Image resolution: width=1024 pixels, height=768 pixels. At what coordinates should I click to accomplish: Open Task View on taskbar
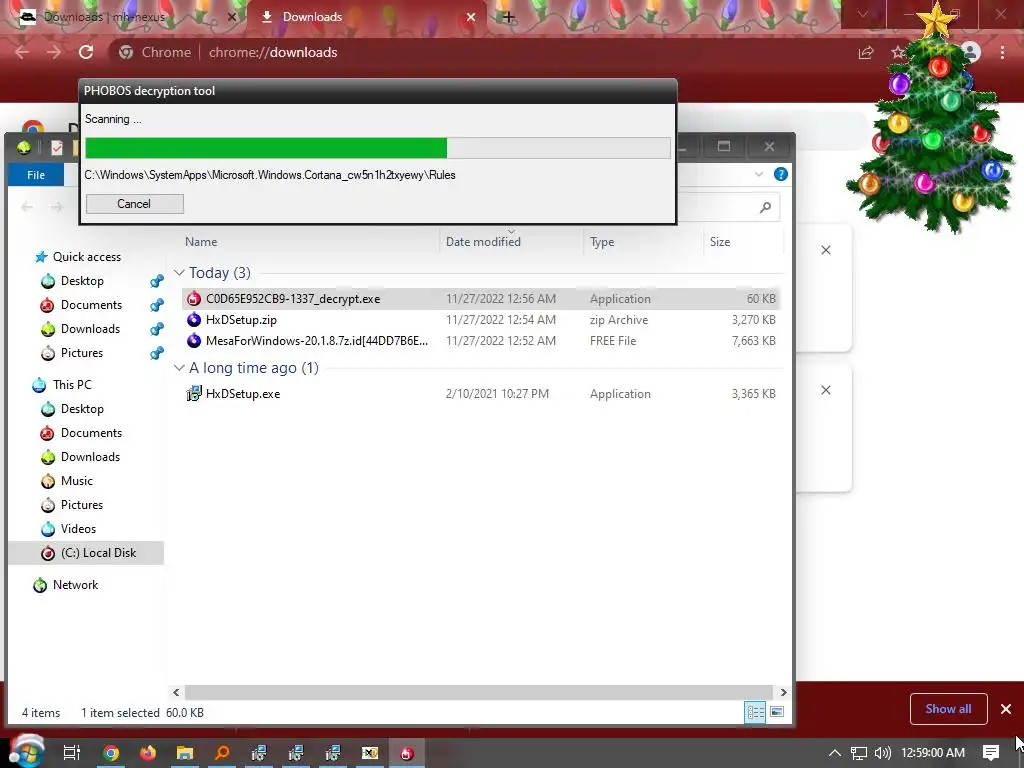pos(72,753)
